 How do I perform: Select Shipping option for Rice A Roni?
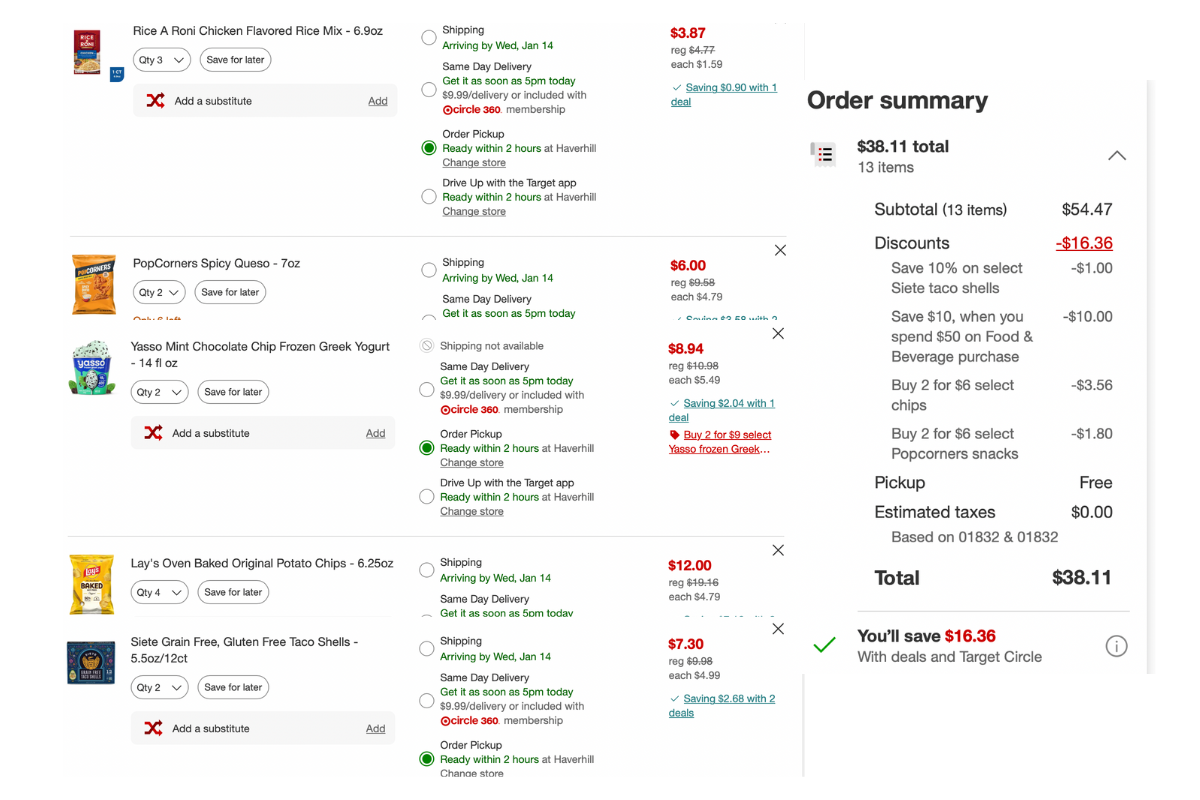[429, 38]
